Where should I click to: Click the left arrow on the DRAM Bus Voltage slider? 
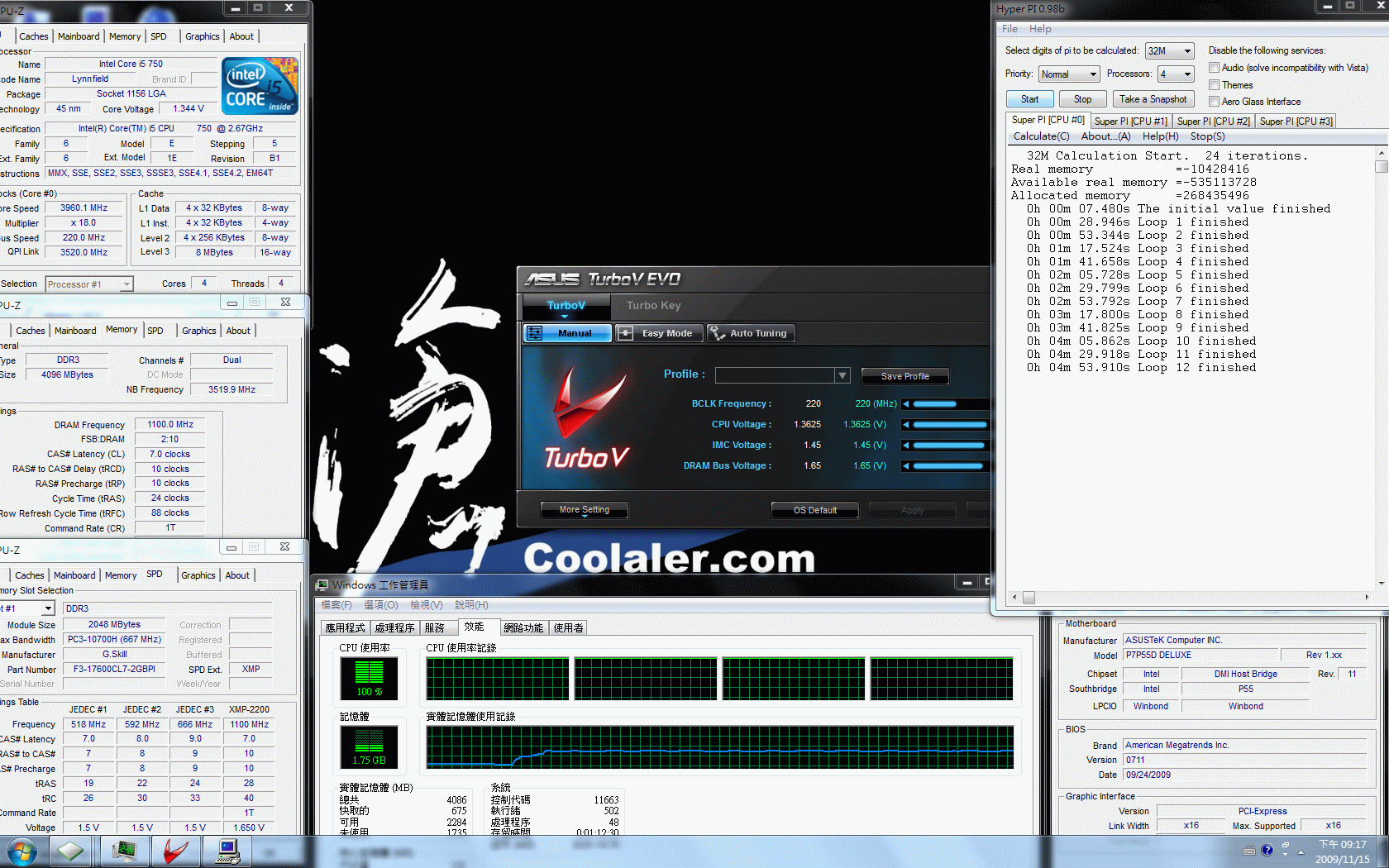pos(906,466)
